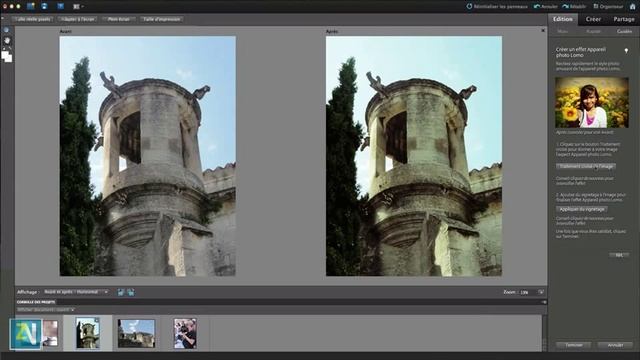Select the Rapide sub-tab

593,31
